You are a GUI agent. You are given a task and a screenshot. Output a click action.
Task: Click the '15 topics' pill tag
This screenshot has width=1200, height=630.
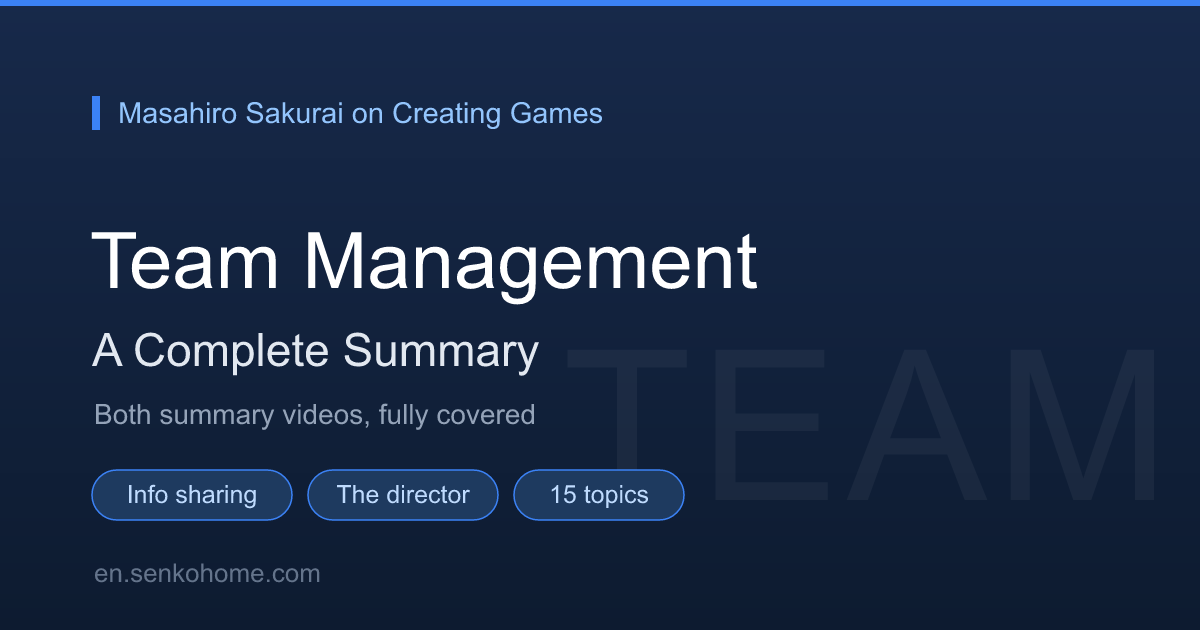tap(599, 495)
